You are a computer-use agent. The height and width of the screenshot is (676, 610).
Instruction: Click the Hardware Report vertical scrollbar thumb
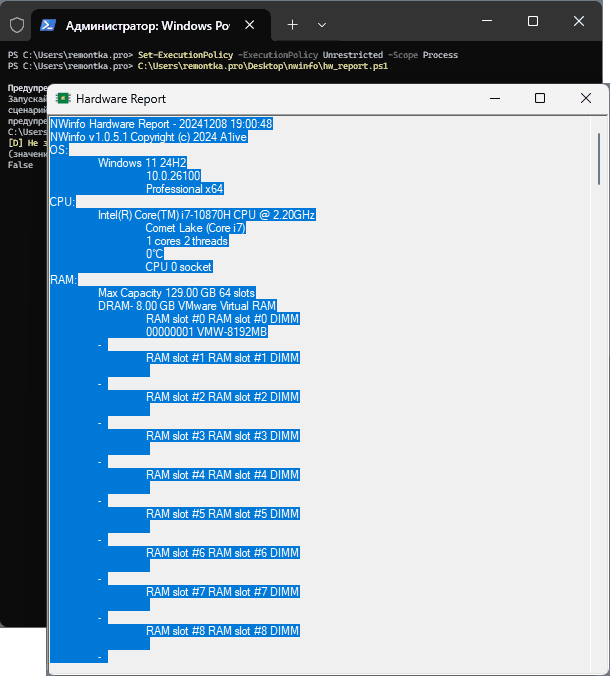click(x=599, y=159)
